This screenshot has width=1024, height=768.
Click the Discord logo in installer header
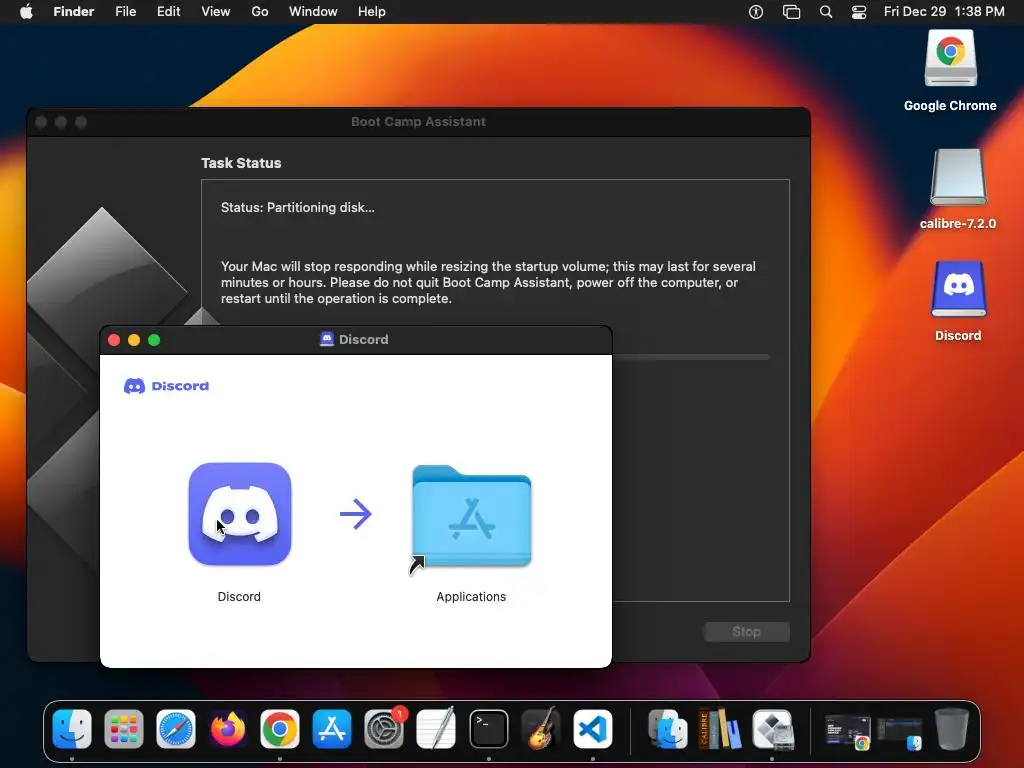(167, 386)
